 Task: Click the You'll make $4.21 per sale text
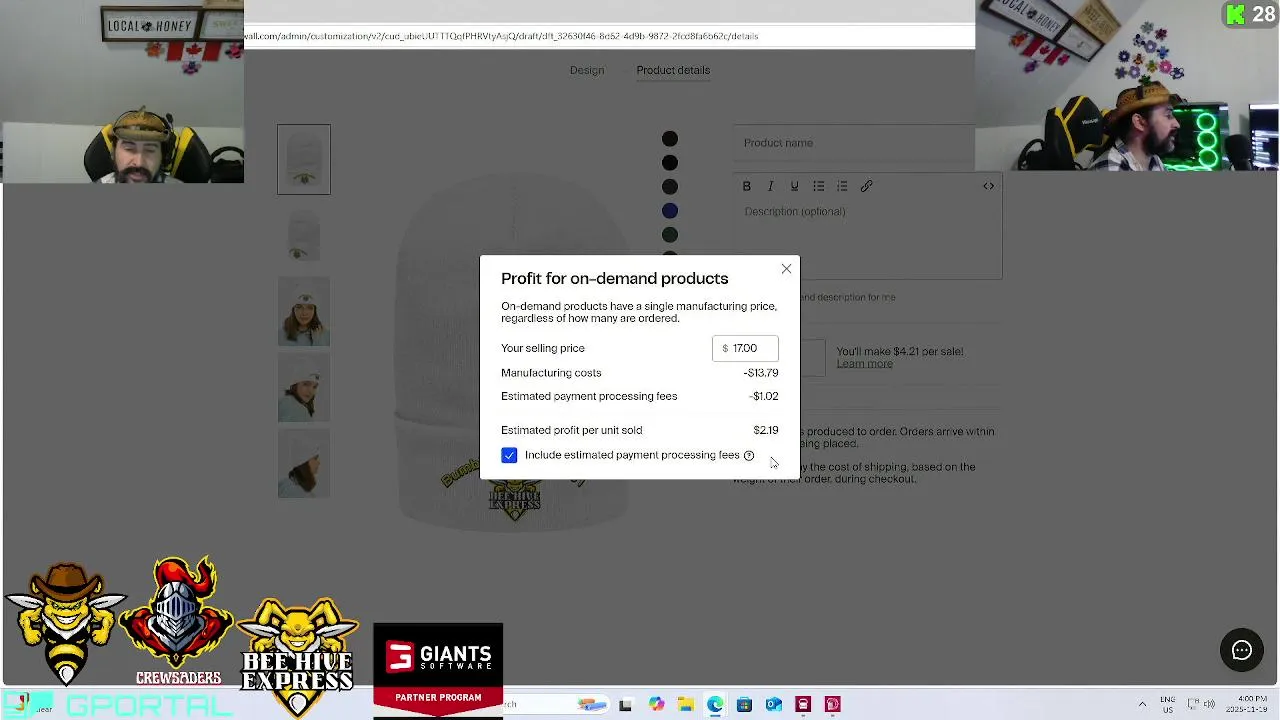coord(900,352)
